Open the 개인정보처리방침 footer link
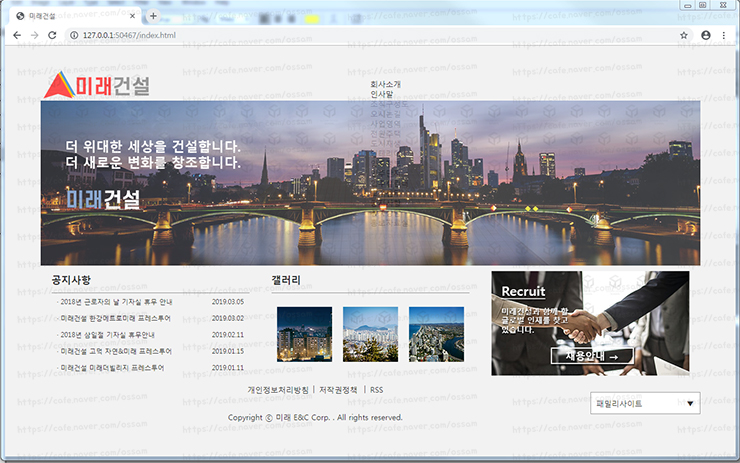Image resolution: width=740 pixels, height=463 pixels. click(278, 390)
